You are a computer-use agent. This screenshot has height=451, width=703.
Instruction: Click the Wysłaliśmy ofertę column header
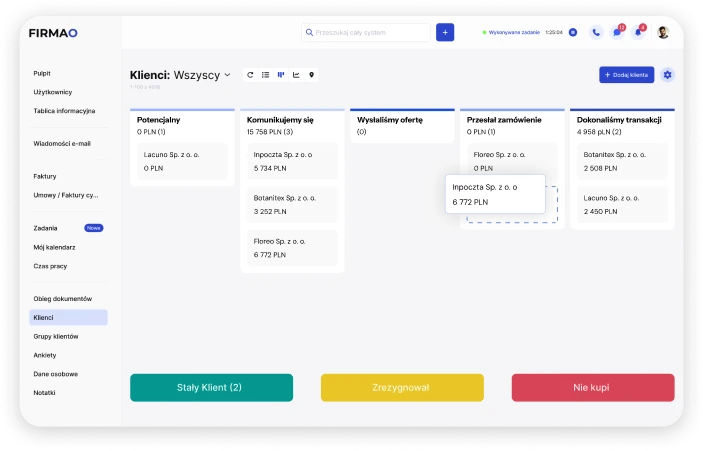pyautogui.click(x=390, y=120)
